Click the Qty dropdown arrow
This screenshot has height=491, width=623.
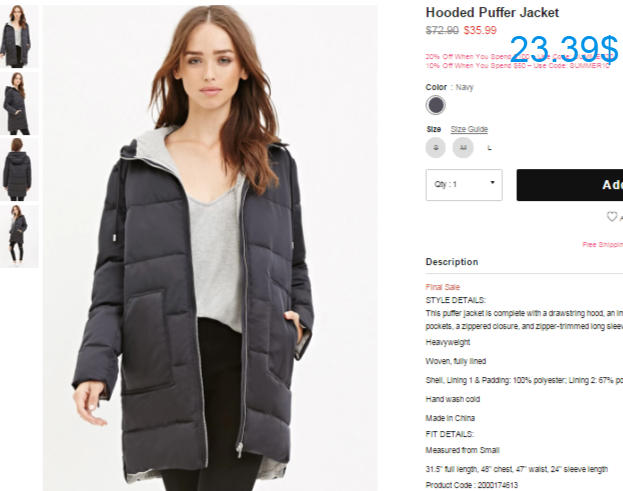pos(493,183)
